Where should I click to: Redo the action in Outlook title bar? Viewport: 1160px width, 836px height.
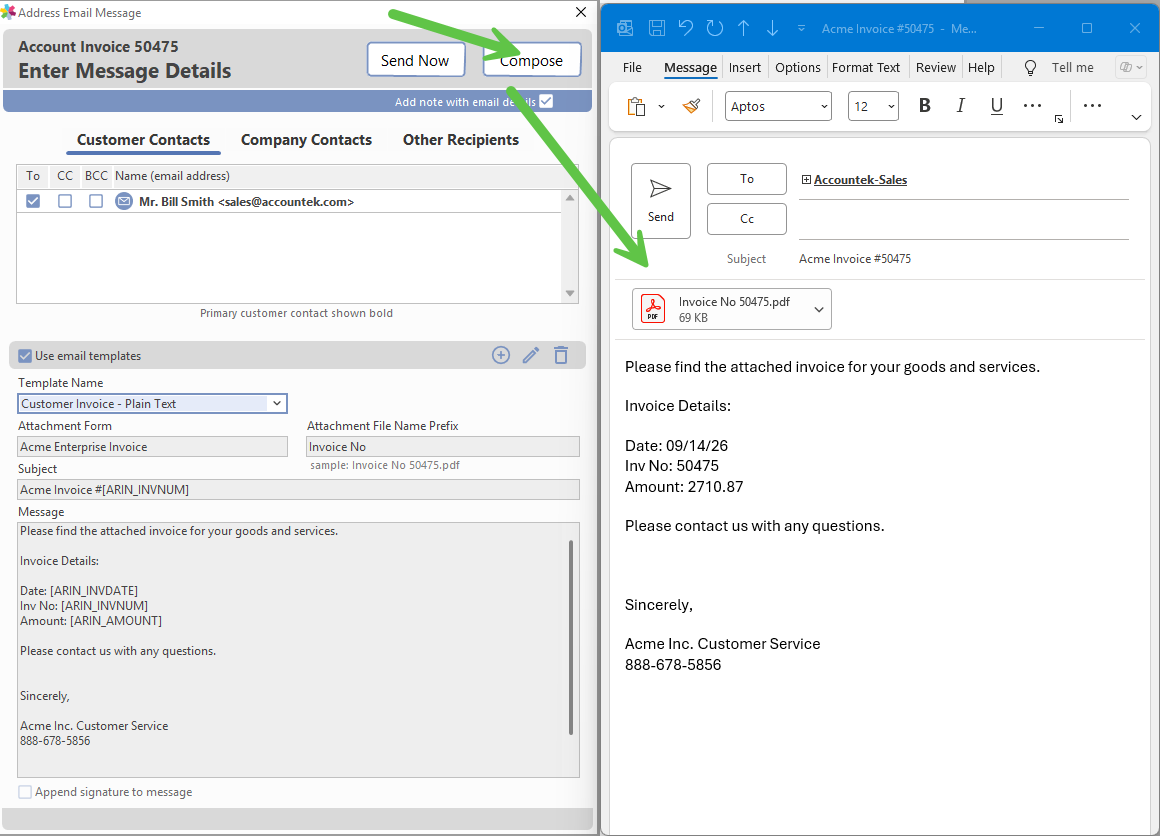tap(715, 28)
